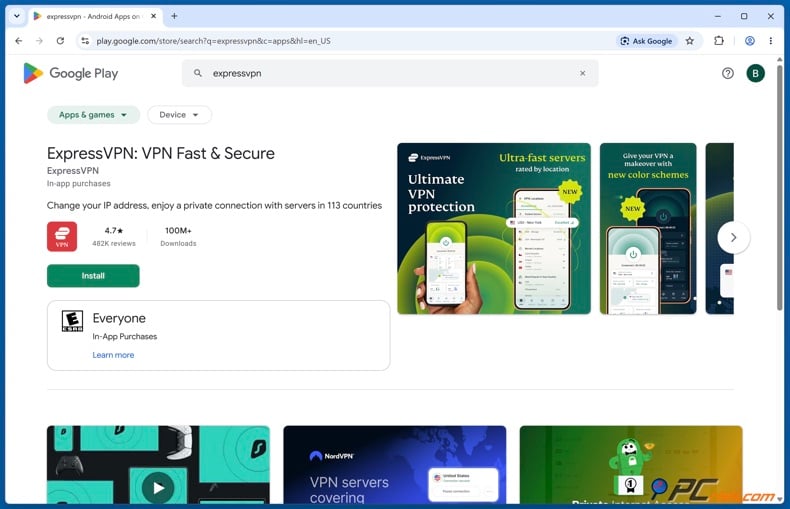790x509 pixels.
Task: Open Ultimate VPN protection screenshot
Action: [494, 229]
